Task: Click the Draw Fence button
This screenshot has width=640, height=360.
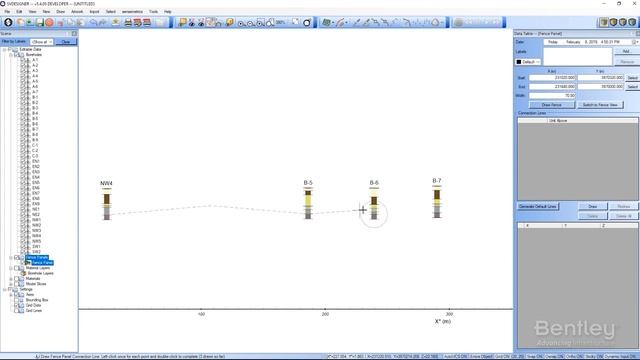Action: coord(552,105)
